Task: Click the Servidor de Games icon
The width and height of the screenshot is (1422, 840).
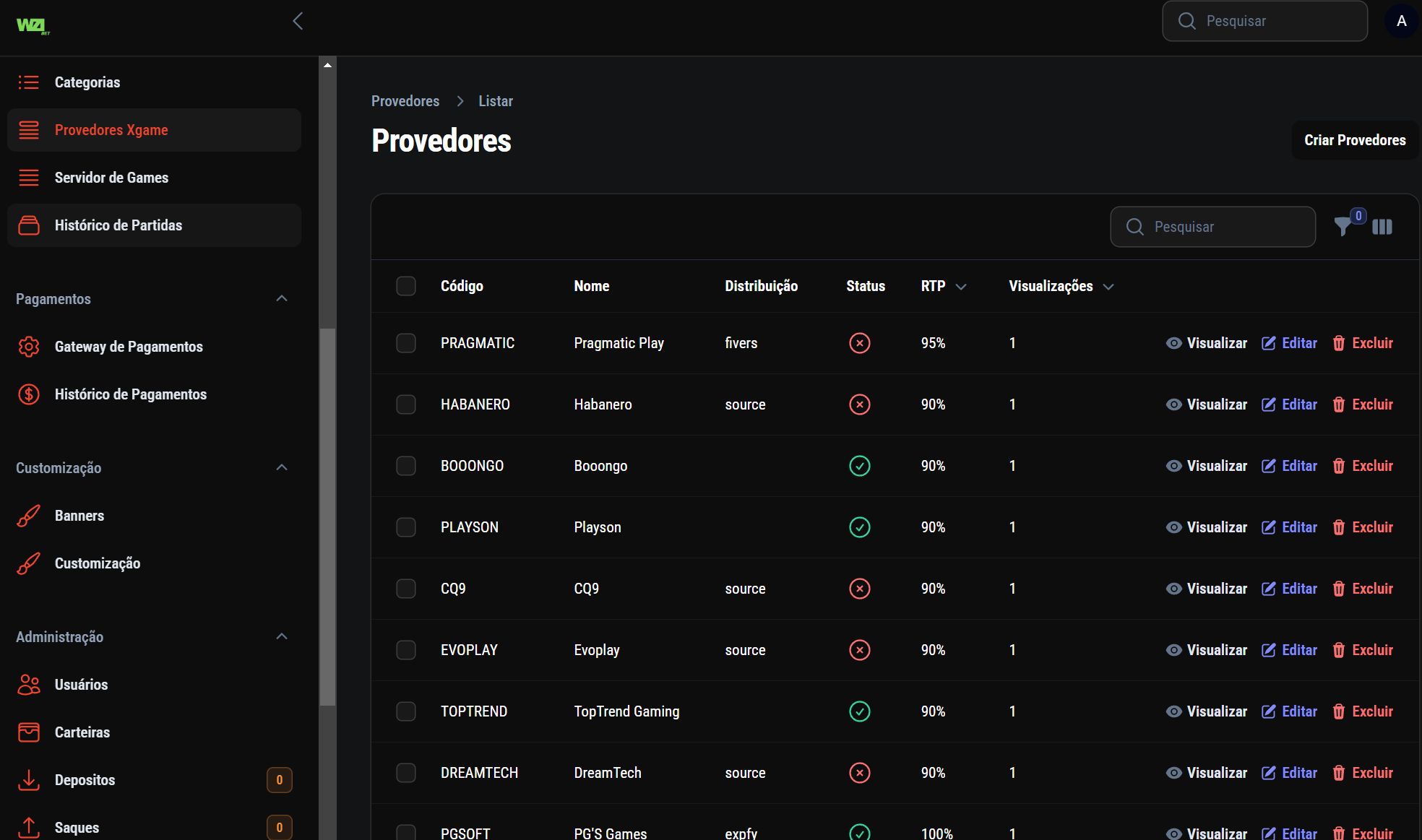Action: (29, 178)
